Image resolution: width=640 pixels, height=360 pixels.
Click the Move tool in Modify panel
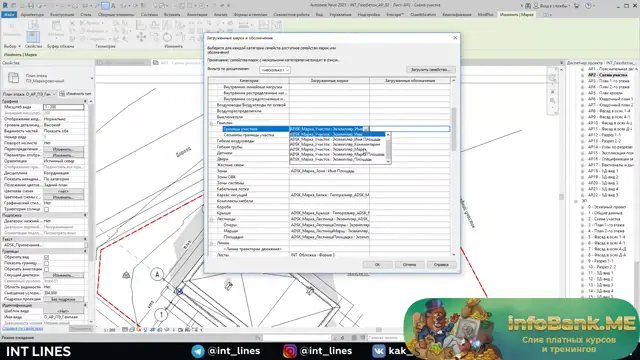pos(141,37)
